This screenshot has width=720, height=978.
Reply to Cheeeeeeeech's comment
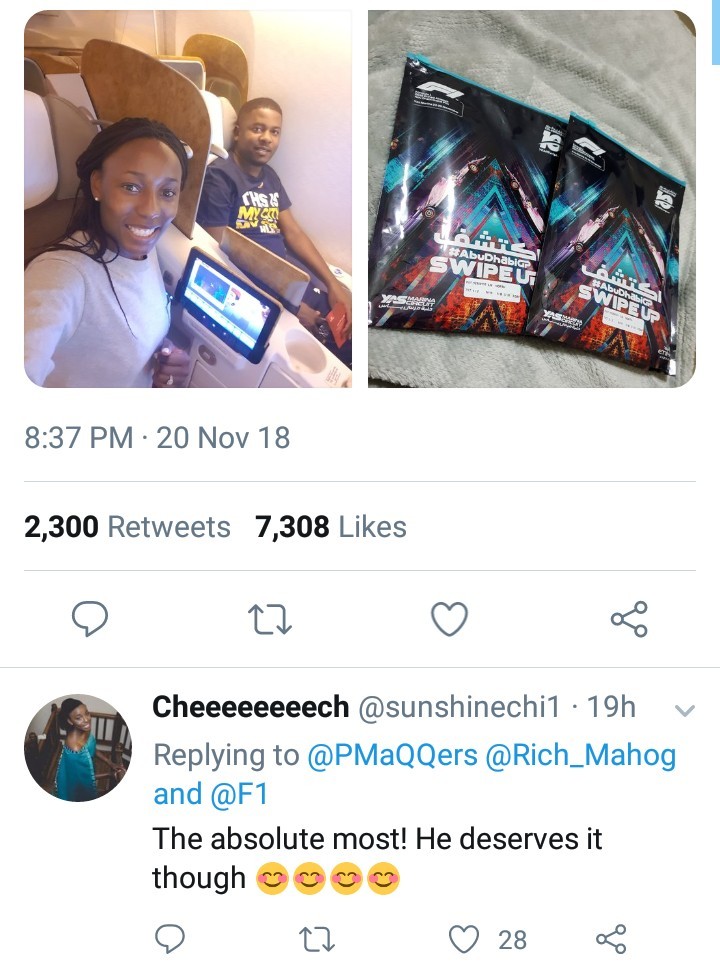click(169, 939)
